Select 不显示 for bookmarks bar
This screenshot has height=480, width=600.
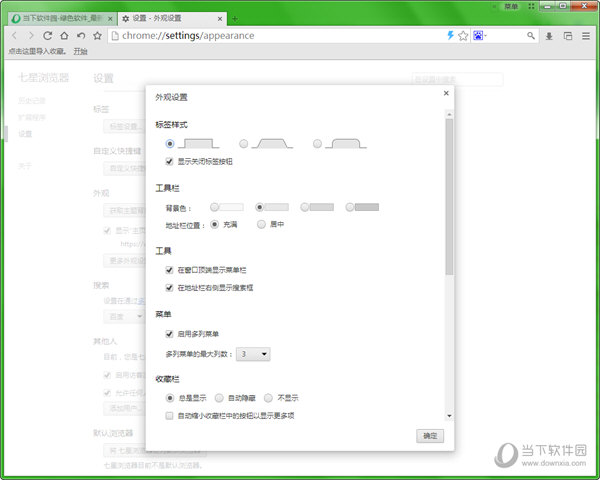[268, 398]
